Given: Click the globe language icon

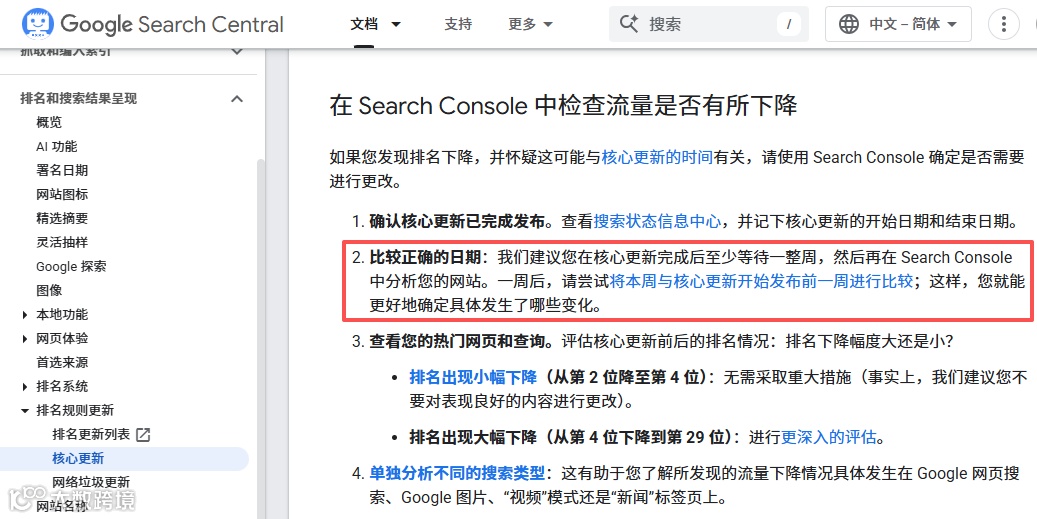Looking at the screenshot, I should point(849,24).
